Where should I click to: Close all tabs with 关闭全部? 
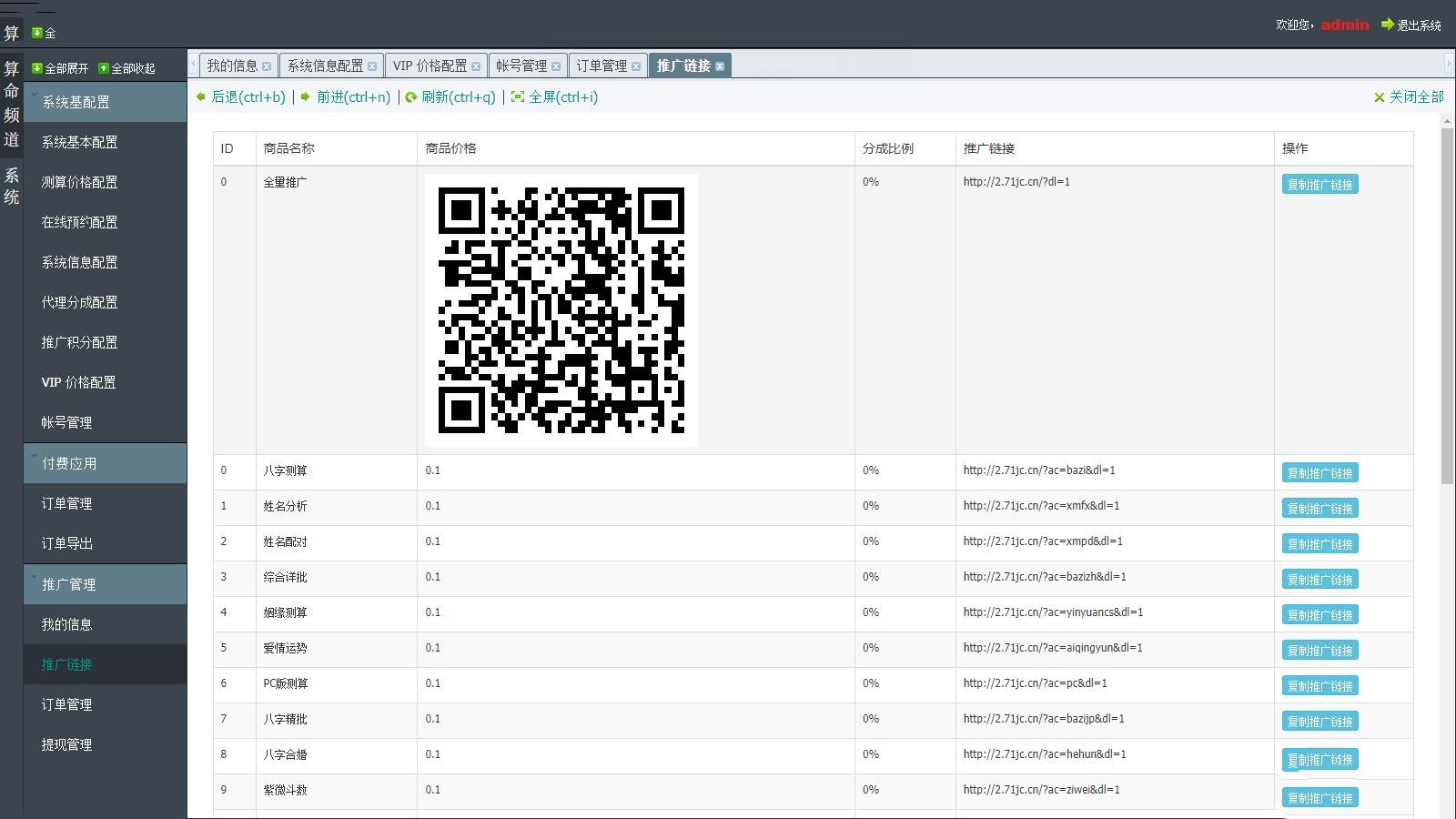tap(1409, 97)
